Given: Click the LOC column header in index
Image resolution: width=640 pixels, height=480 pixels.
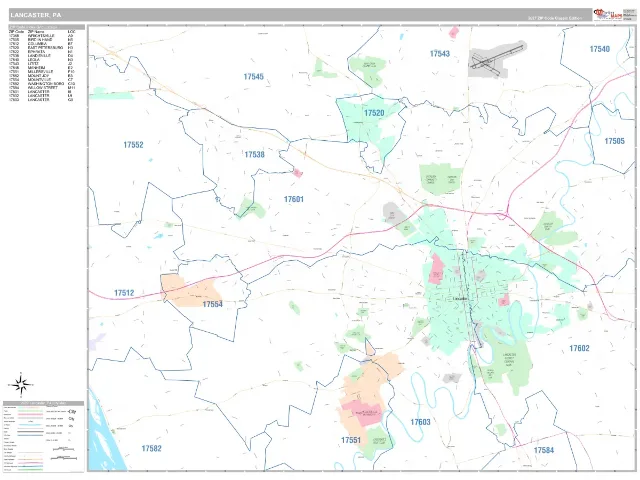Looking at the screenshot, I should [x=71, y=31].
